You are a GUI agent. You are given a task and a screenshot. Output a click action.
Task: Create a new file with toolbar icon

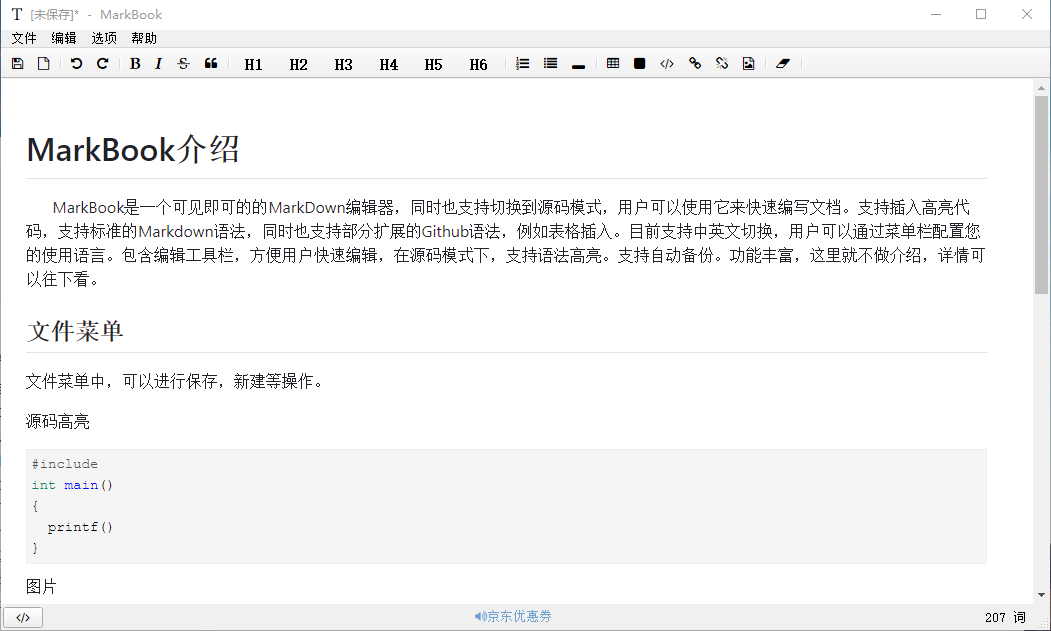(43, 64)
